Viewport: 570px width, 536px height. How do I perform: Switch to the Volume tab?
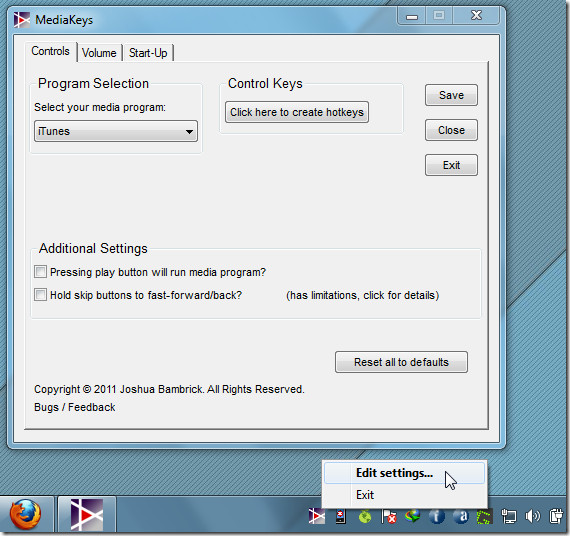click(x=99, y=53)
